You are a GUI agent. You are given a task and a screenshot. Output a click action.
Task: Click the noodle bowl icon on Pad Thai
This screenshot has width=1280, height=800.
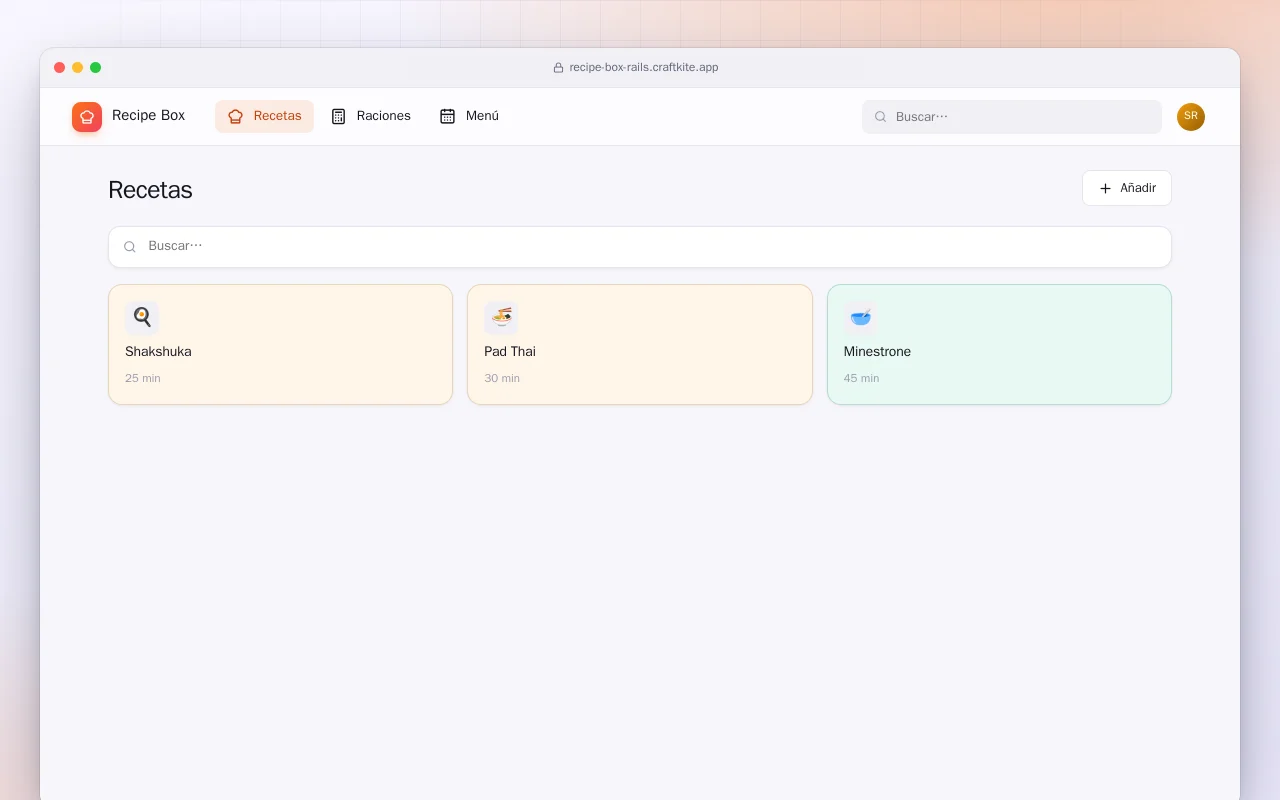(x=501, y=318)
